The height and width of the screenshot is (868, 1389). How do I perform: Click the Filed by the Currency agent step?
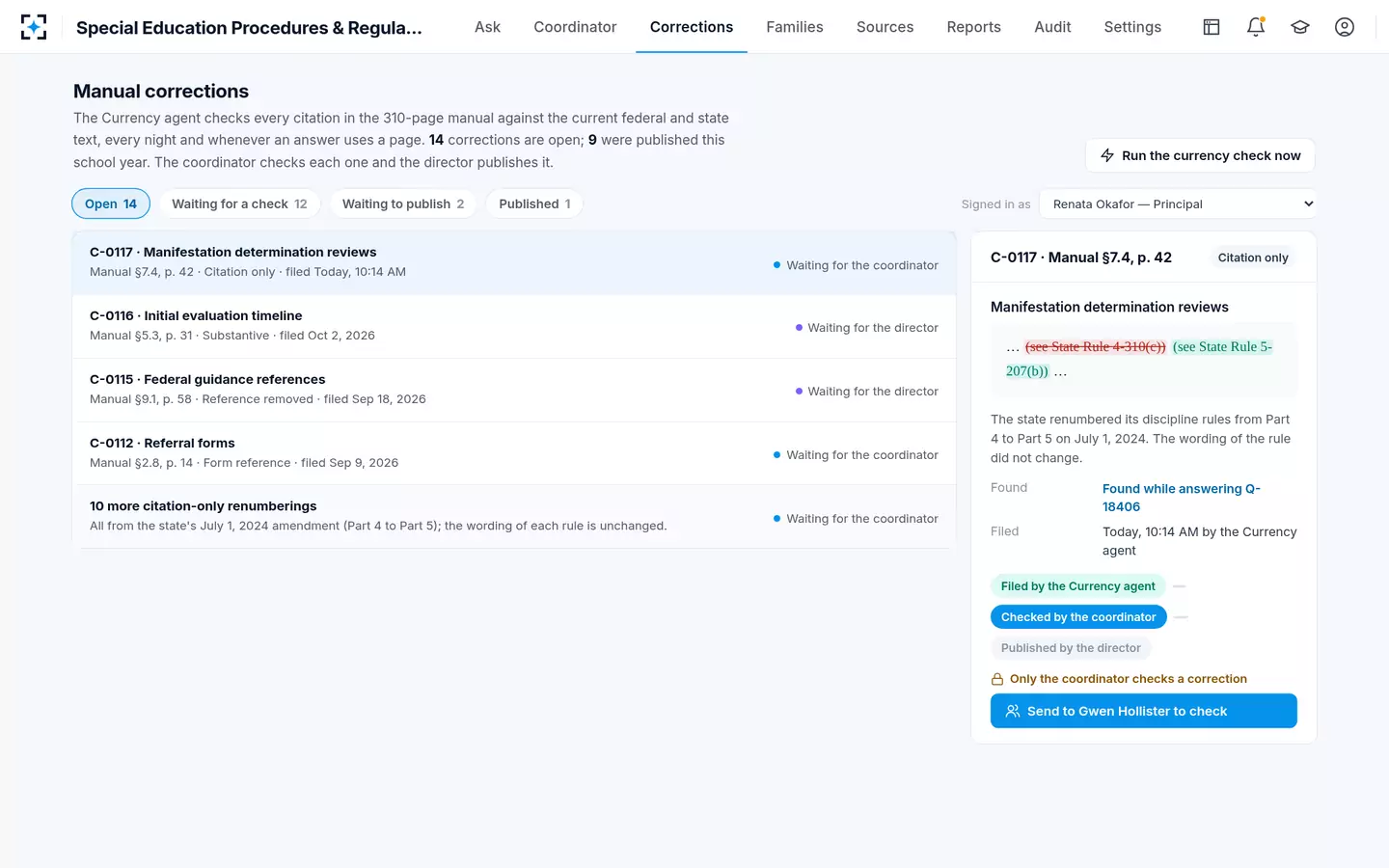coord(1077,586)
